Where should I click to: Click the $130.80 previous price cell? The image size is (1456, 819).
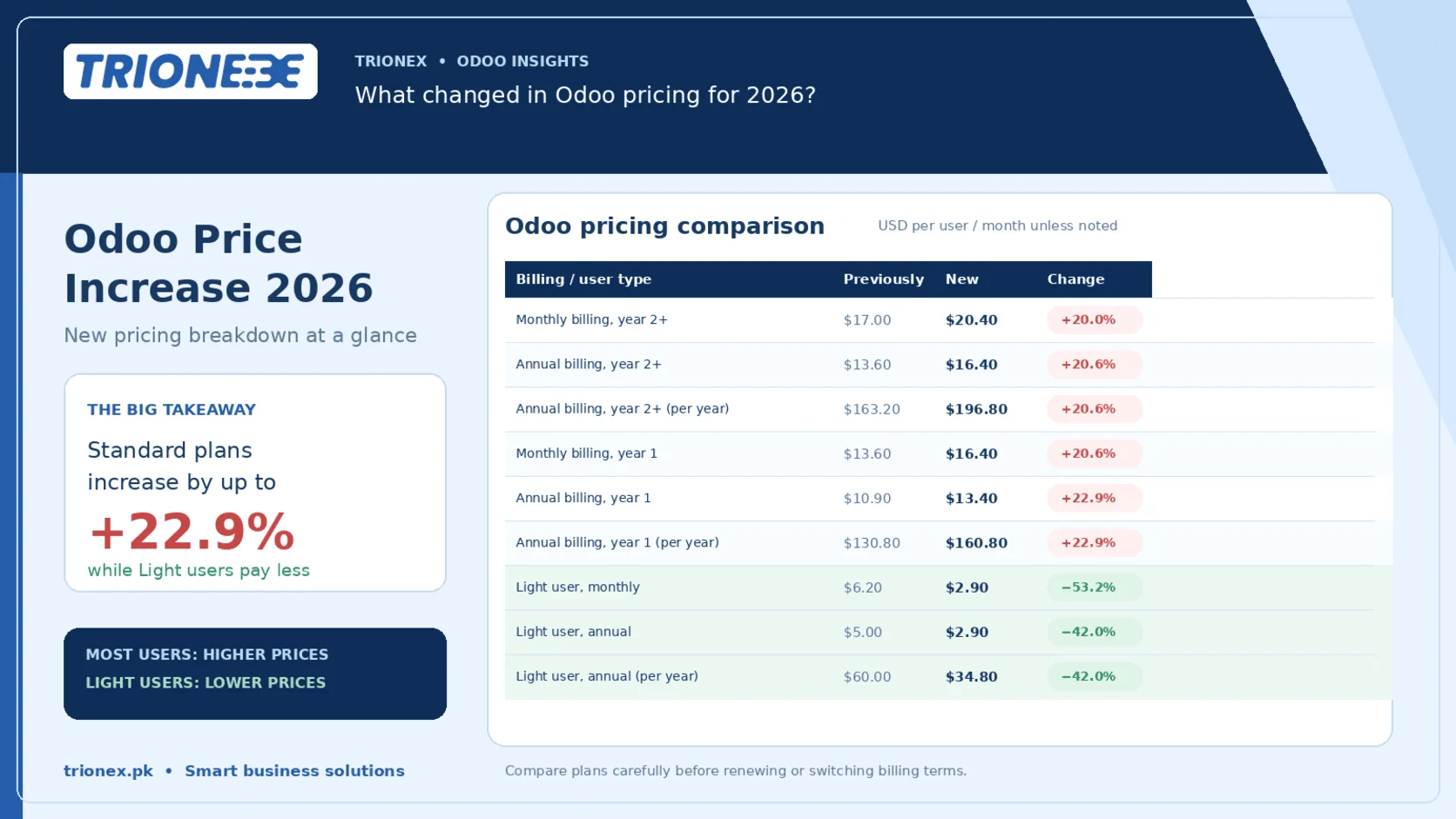871,543
